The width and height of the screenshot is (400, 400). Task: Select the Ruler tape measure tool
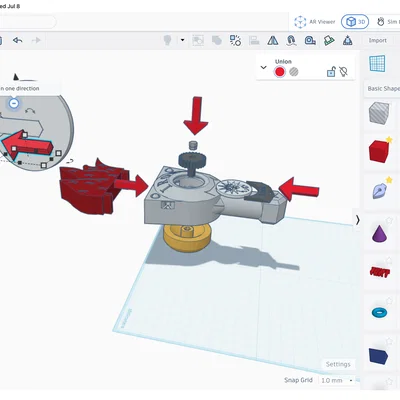[x=310, y=40]
